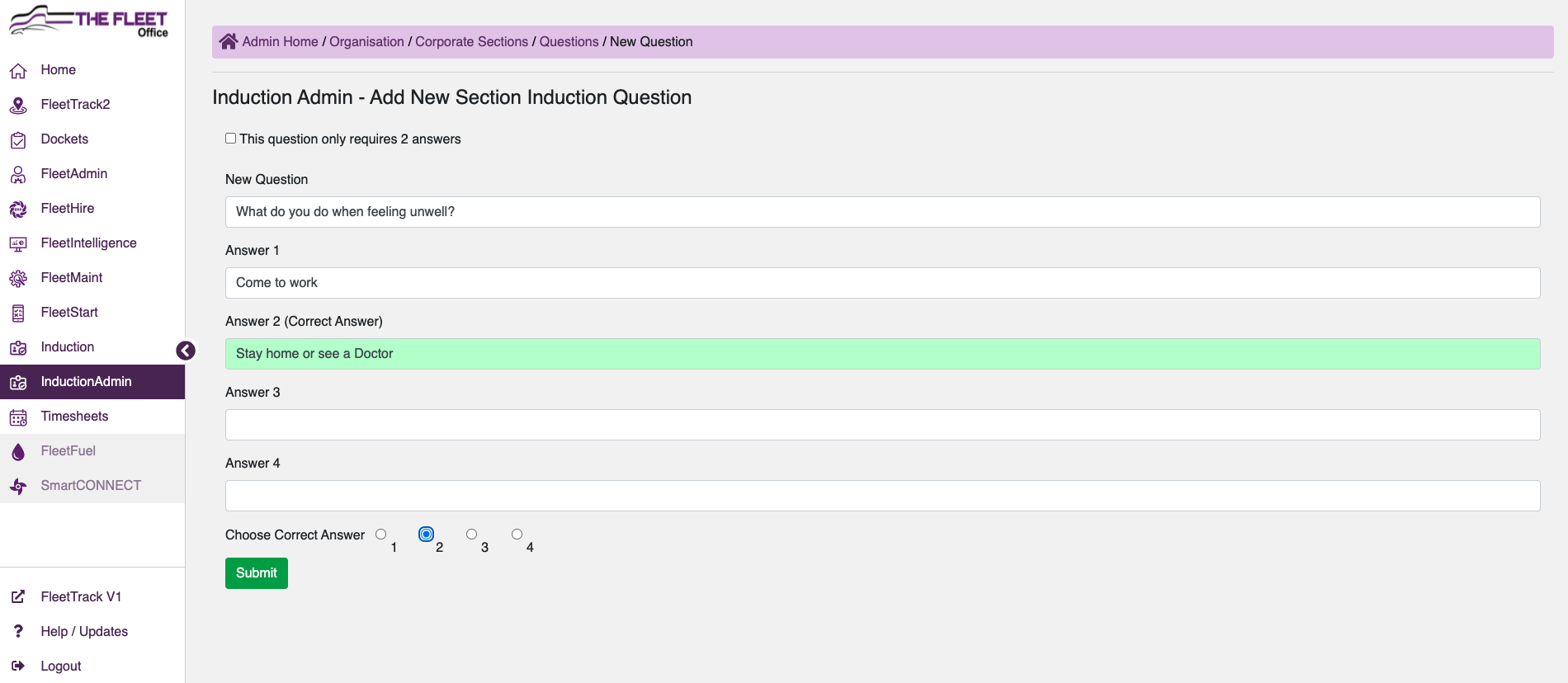Click the empty Answer 3 field
Image resolution: width=1568 pixels, height=683 pixels.
click(882, 425)
